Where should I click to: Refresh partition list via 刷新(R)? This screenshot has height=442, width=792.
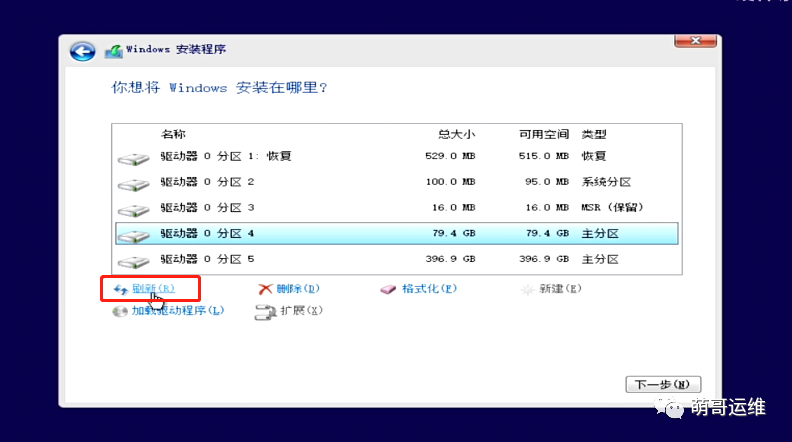pos(153,288)
